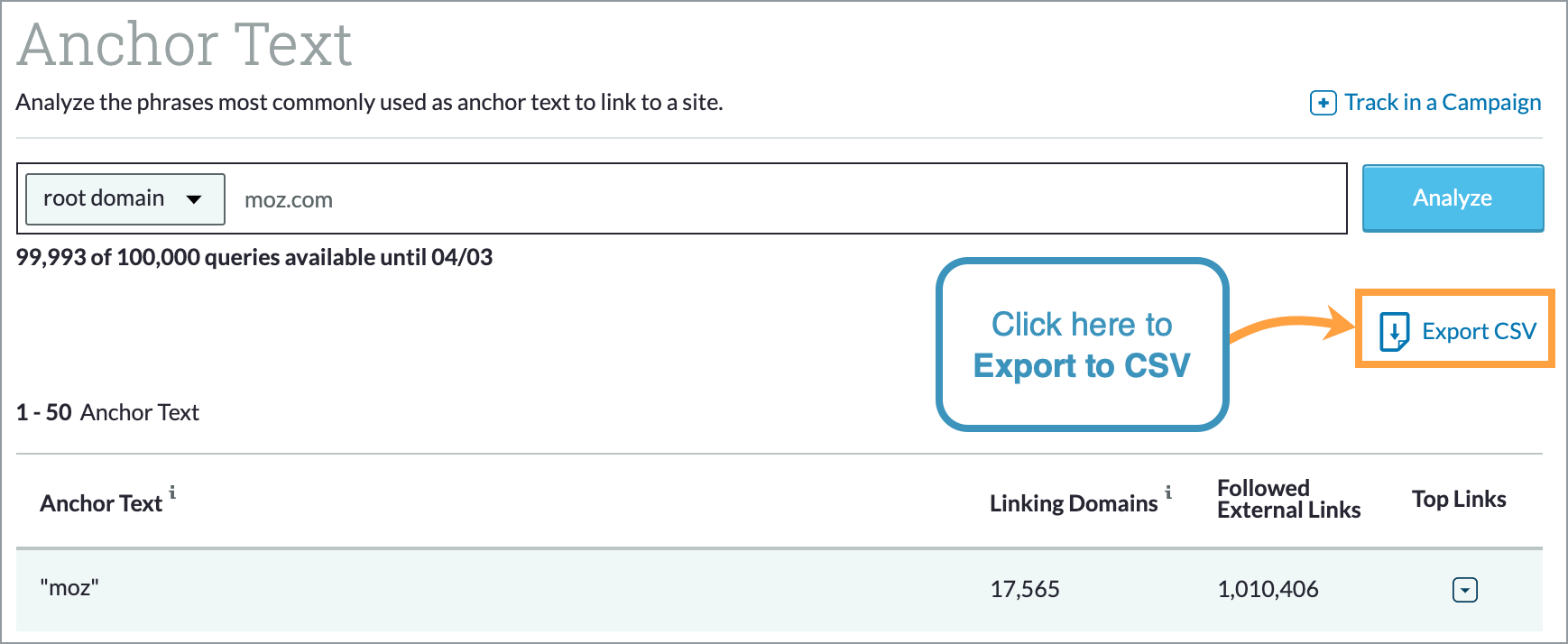1568x644 pixels.
Task: Follow the Track in a Campaign link
Action: (1442, 102)
